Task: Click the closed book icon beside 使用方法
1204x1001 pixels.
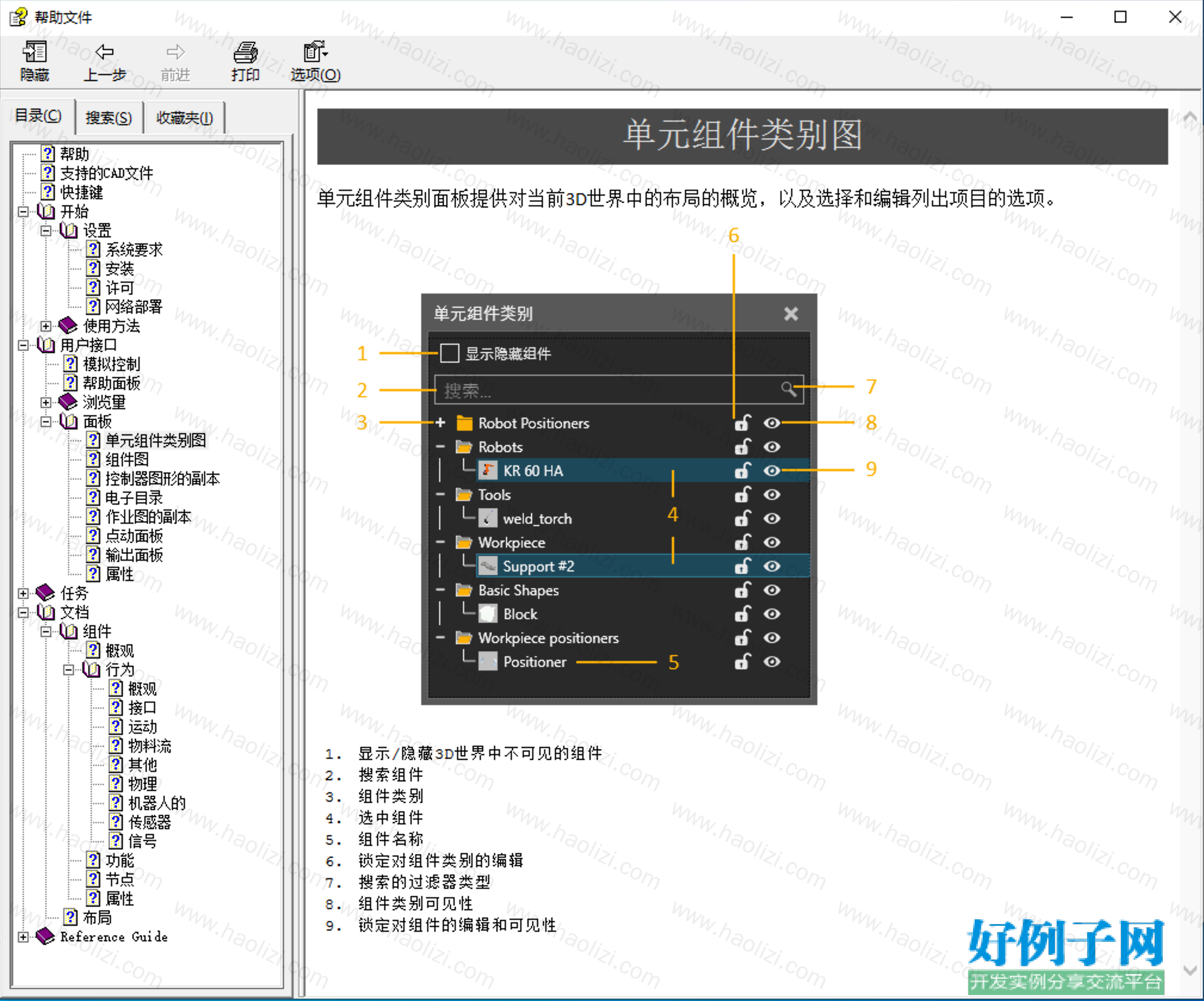Action: 68,325
